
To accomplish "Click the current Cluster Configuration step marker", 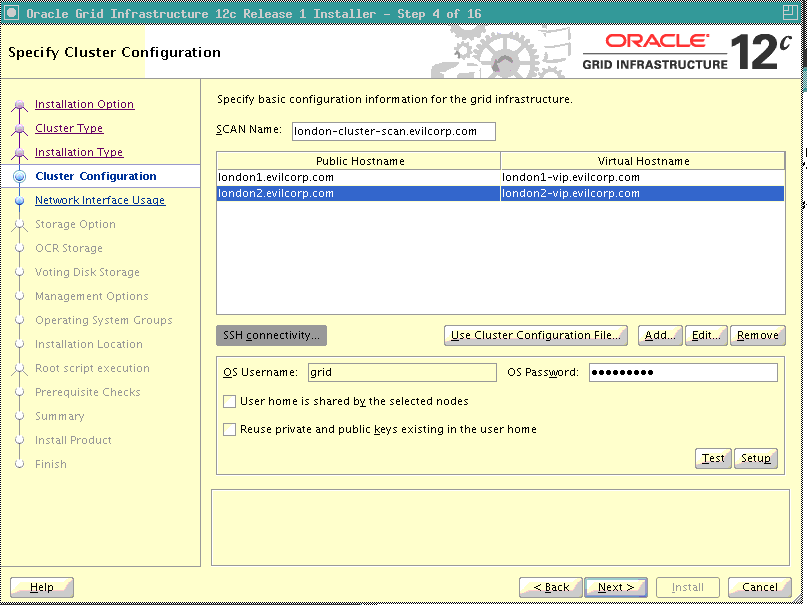I will 20,176.
